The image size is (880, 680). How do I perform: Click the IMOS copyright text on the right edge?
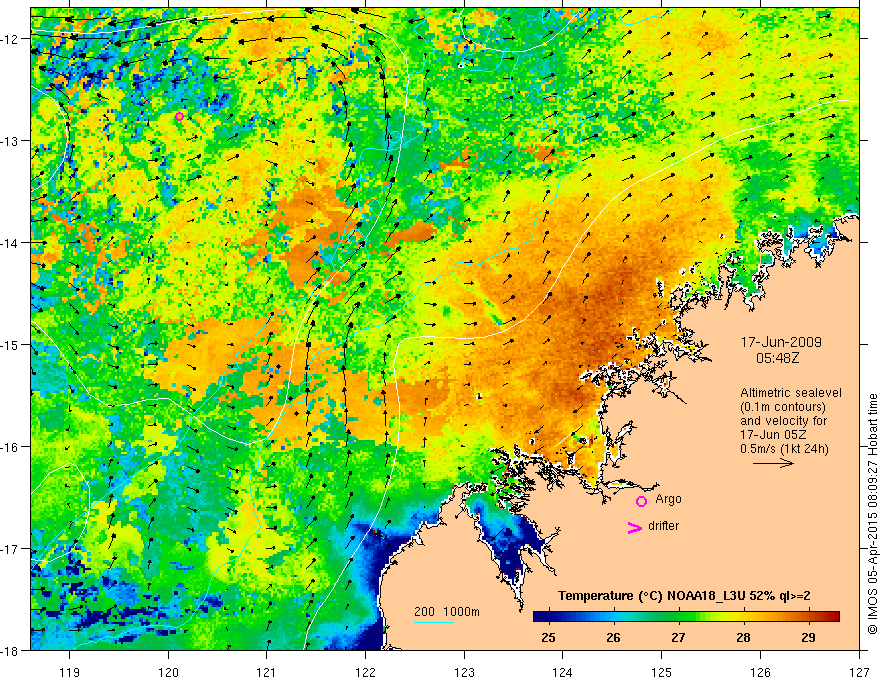pyautogui.click(x=872, y=513)
